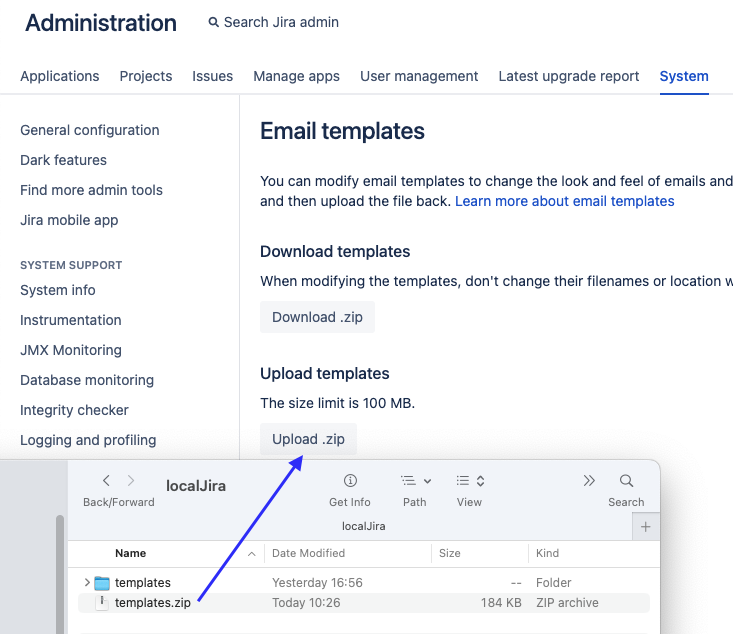Viewport: 733px width, 634px height.
Task: Change Finder View mode via View control
Action: coord(470,481)
